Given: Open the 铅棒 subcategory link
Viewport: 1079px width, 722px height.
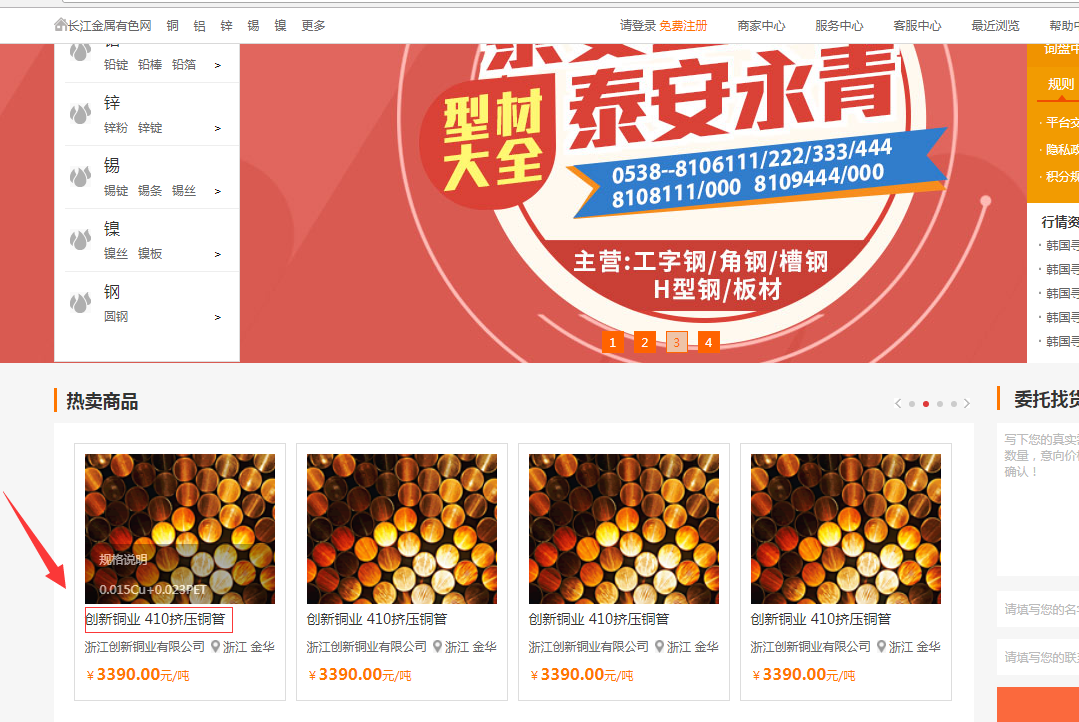Looking at the screenshot, I should pos(150,65).
